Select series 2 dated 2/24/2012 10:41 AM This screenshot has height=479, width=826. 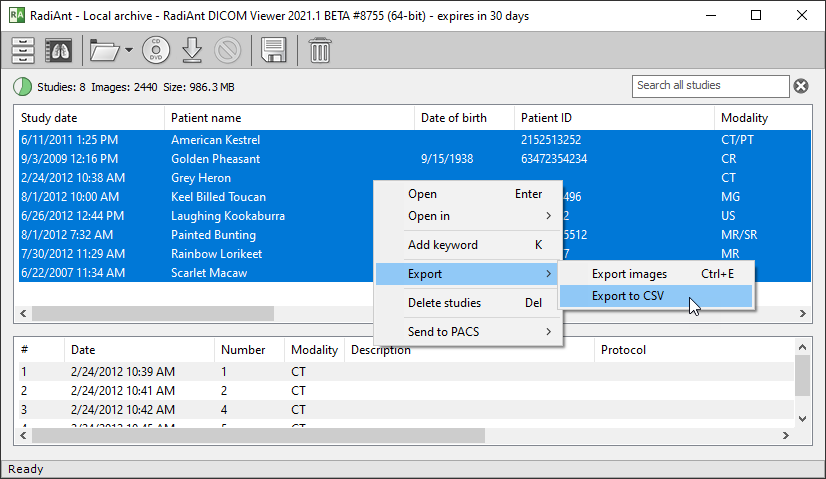point(406,391)
